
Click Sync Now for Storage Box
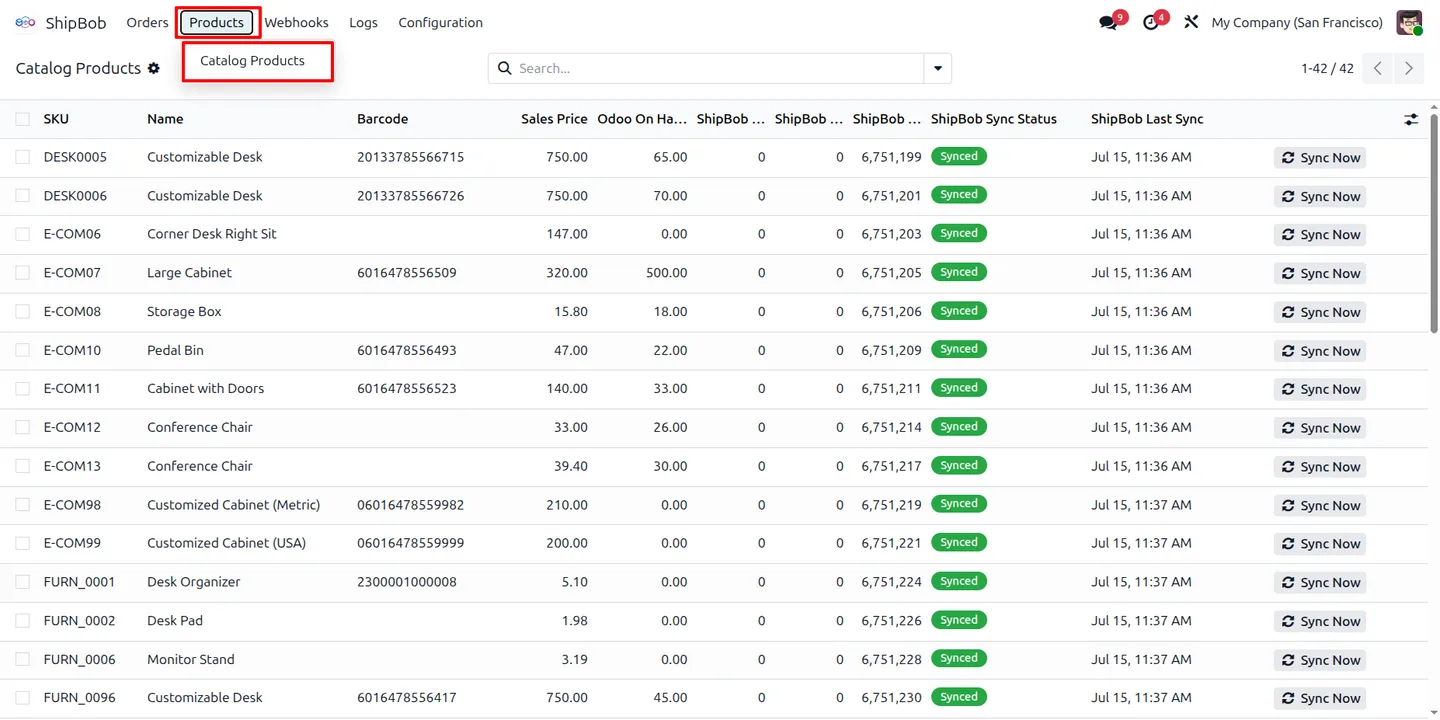tap(1320, 312)
